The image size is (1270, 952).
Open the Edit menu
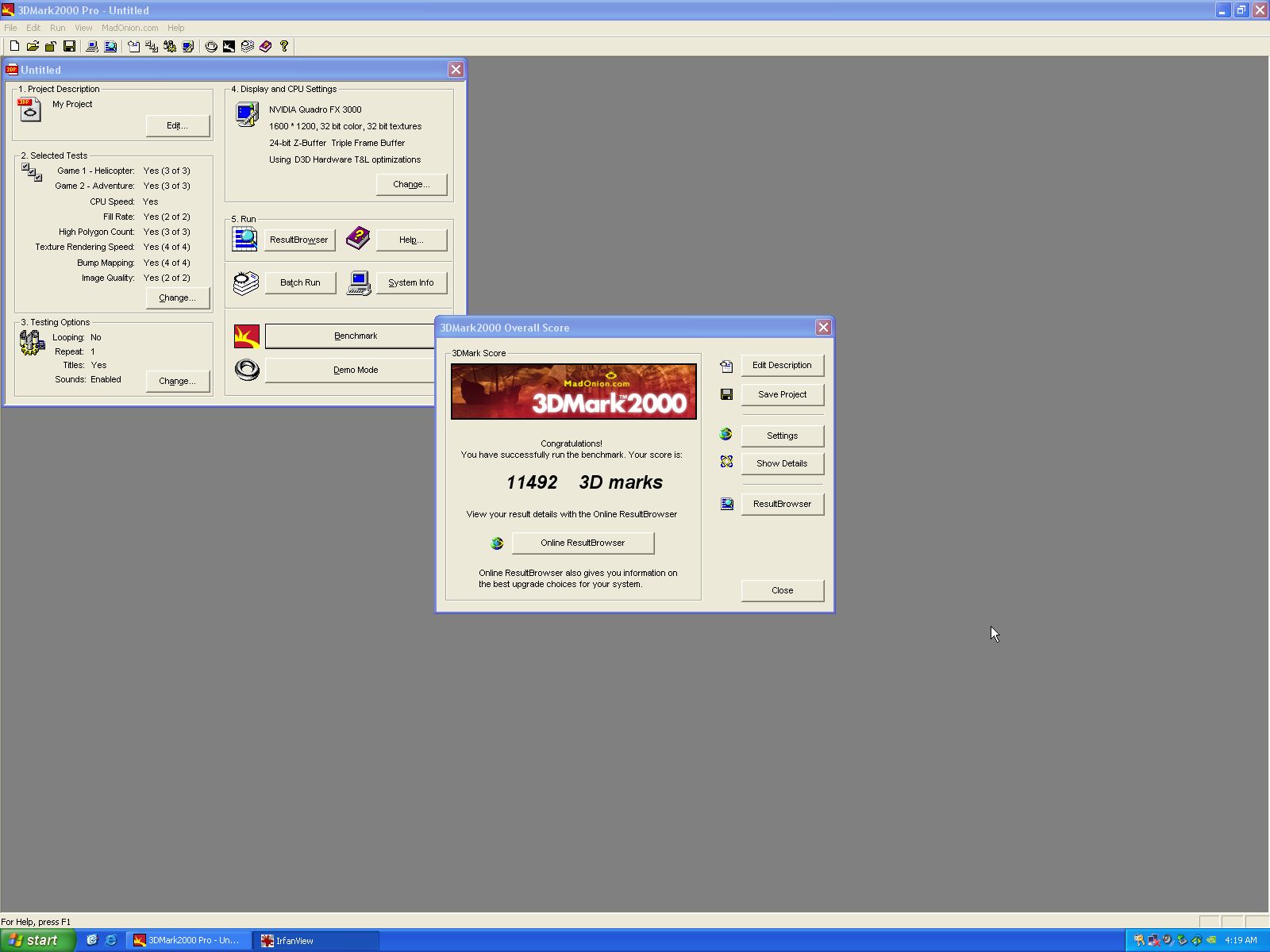click(33, 28)
